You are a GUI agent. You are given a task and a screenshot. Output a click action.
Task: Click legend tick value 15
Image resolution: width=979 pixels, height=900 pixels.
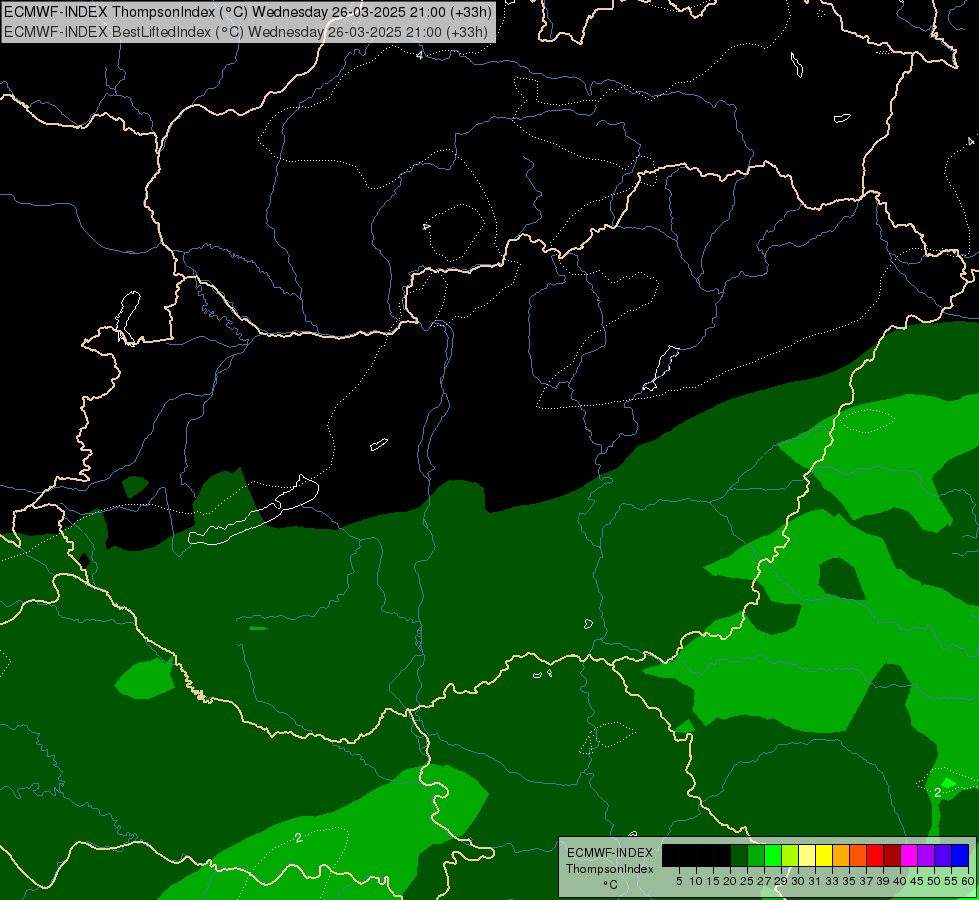click(x=713, y=881)
